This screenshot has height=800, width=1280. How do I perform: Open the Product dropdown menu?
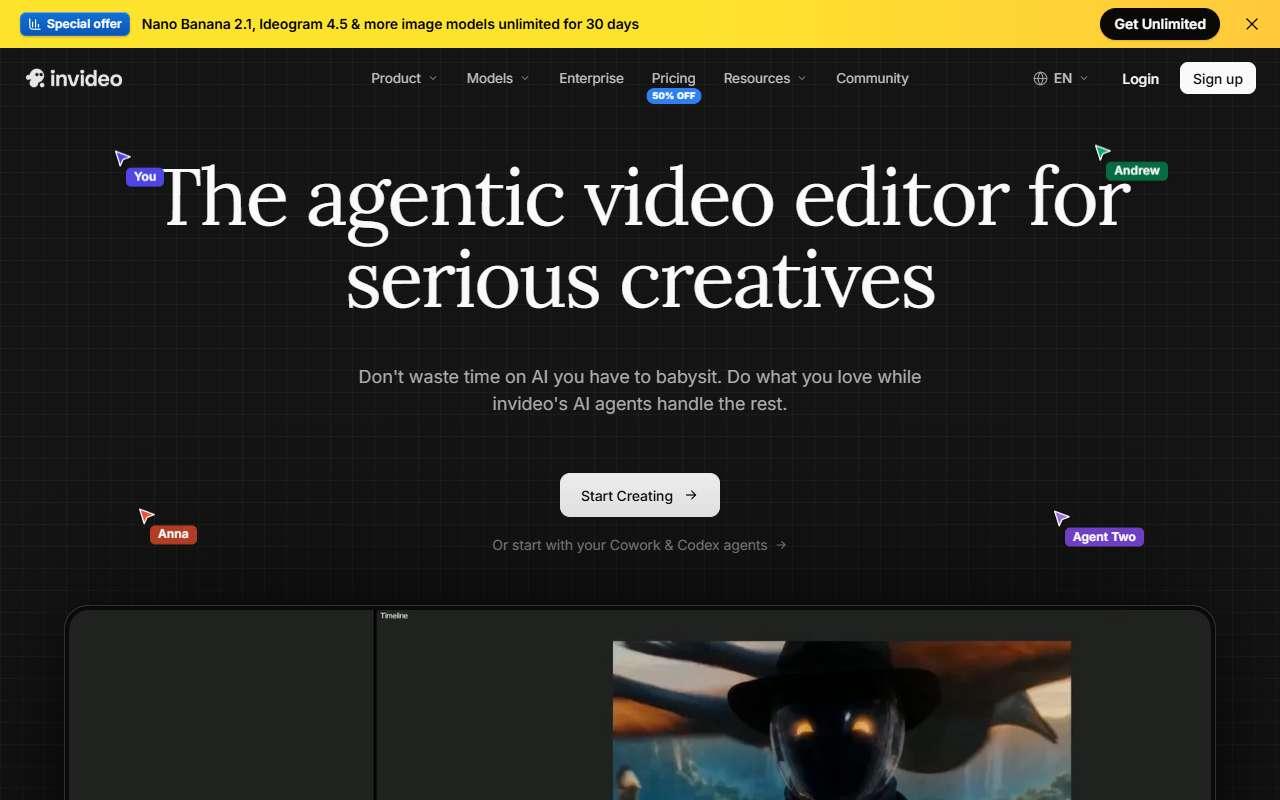click(404, 78)
